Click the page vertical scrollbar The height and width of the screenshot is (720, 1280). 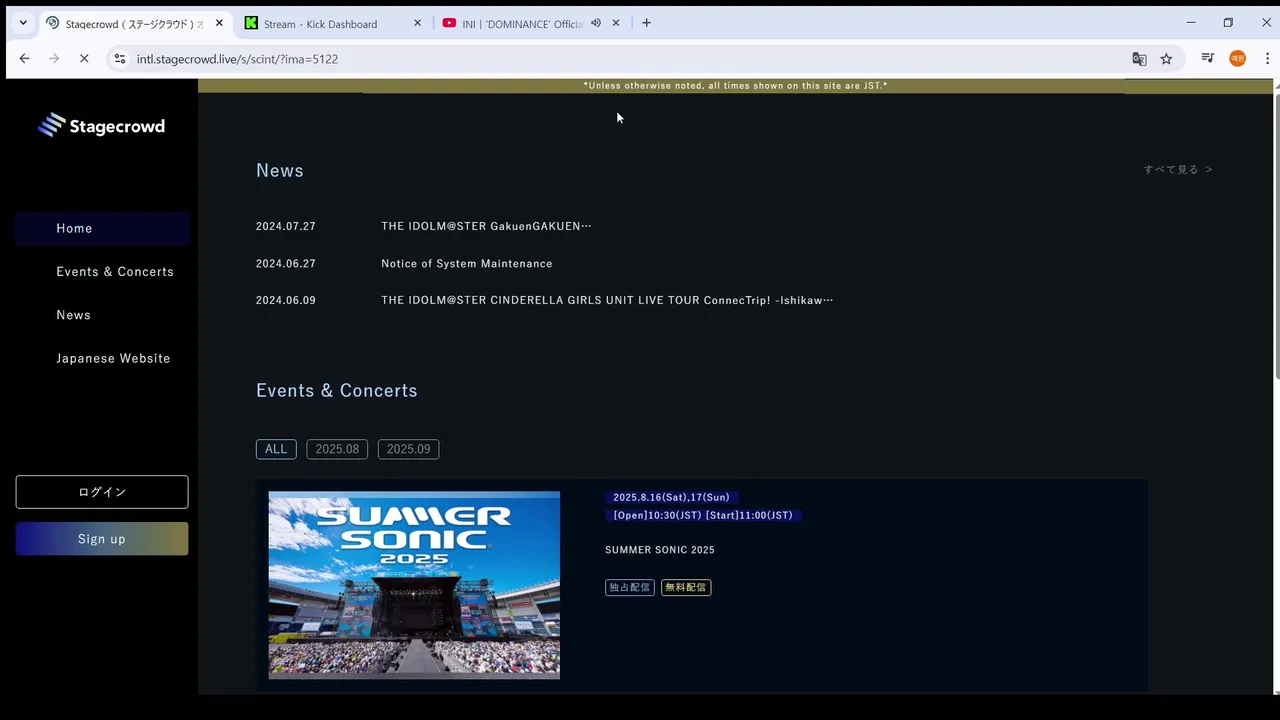coord(1276,235)
